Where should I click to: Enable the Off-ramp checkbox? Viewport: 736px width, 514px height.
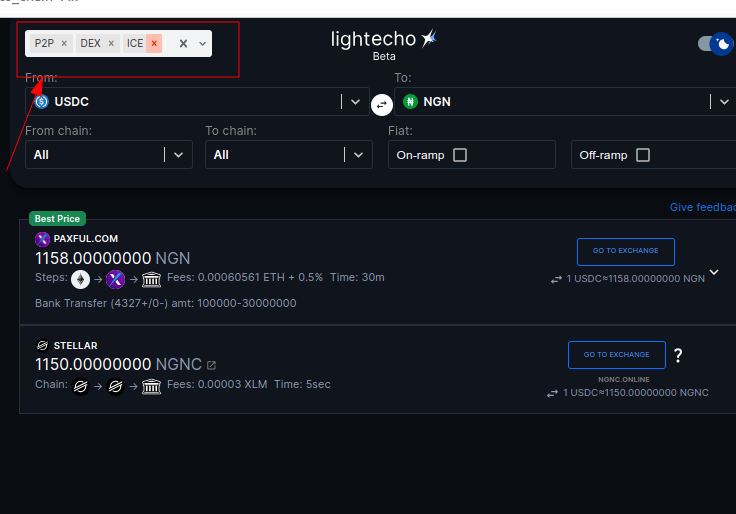pos(643,155)
